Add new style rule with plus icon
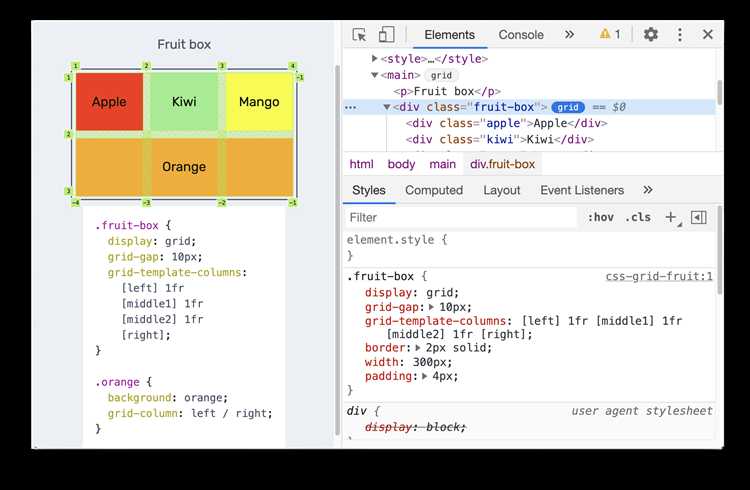The height and width of the screenshot is (490, 750). tap(671, 217)
